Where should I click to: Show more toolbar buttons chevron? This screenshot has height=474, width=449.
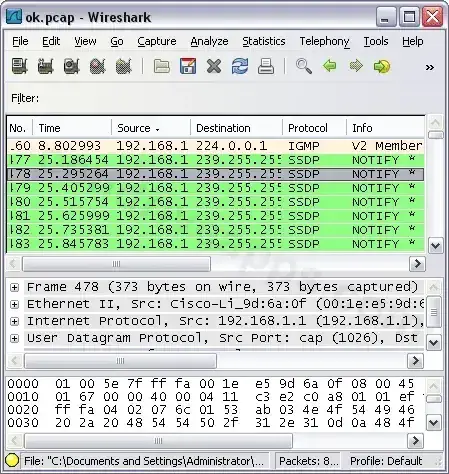pyautogui.click(x=430, y=68)
